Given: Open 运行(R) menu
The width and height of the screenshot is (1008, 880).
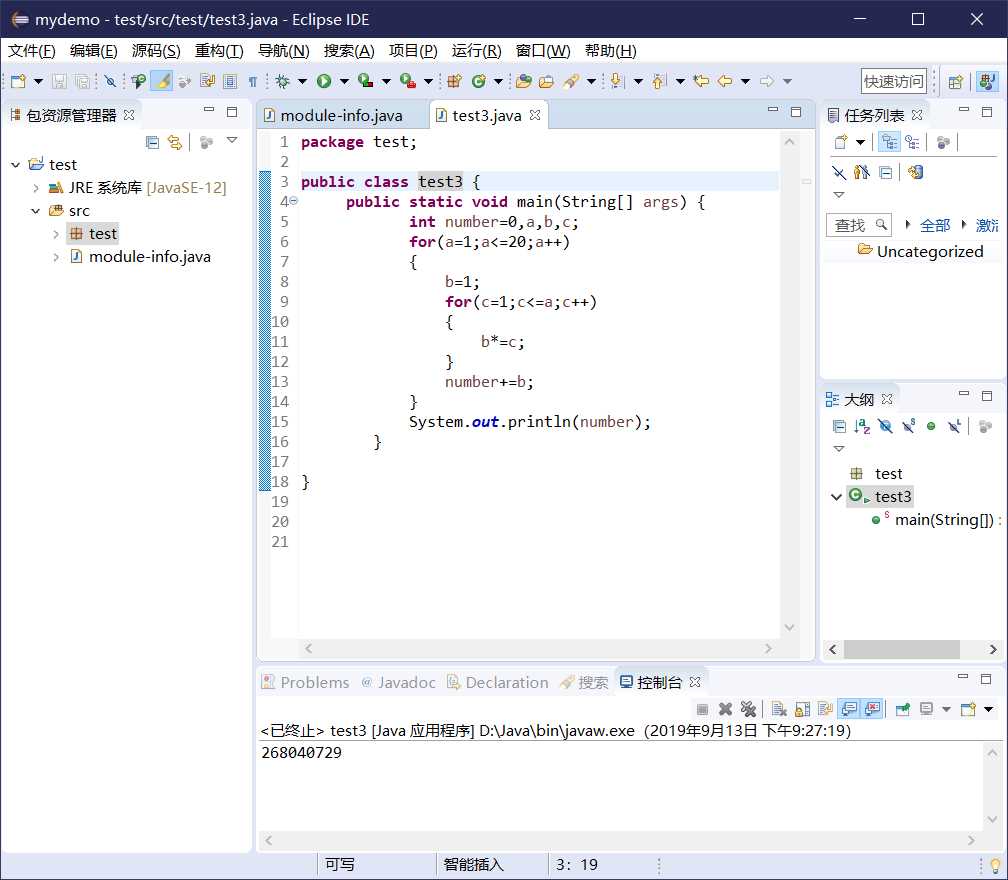Looking at the screenshot, I should [476, 51].
